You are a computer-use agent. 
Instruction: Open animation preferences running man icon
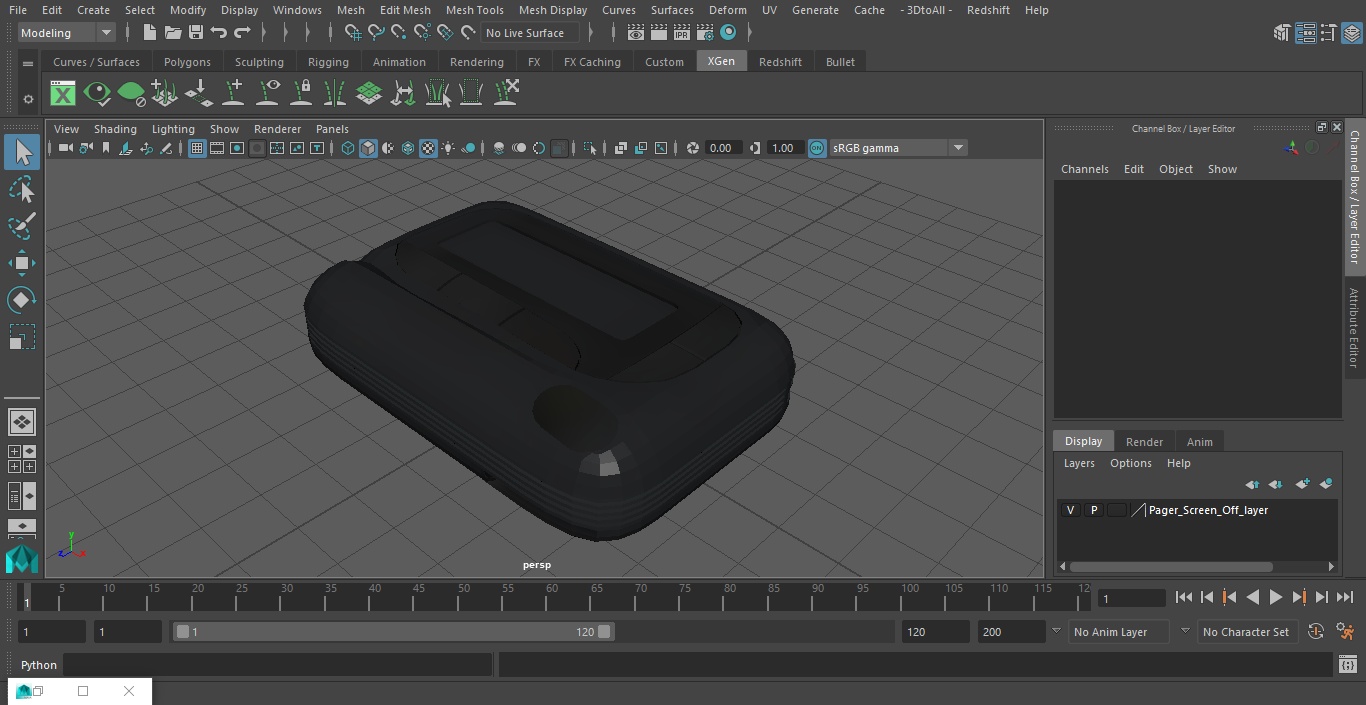click(1345, 632)
